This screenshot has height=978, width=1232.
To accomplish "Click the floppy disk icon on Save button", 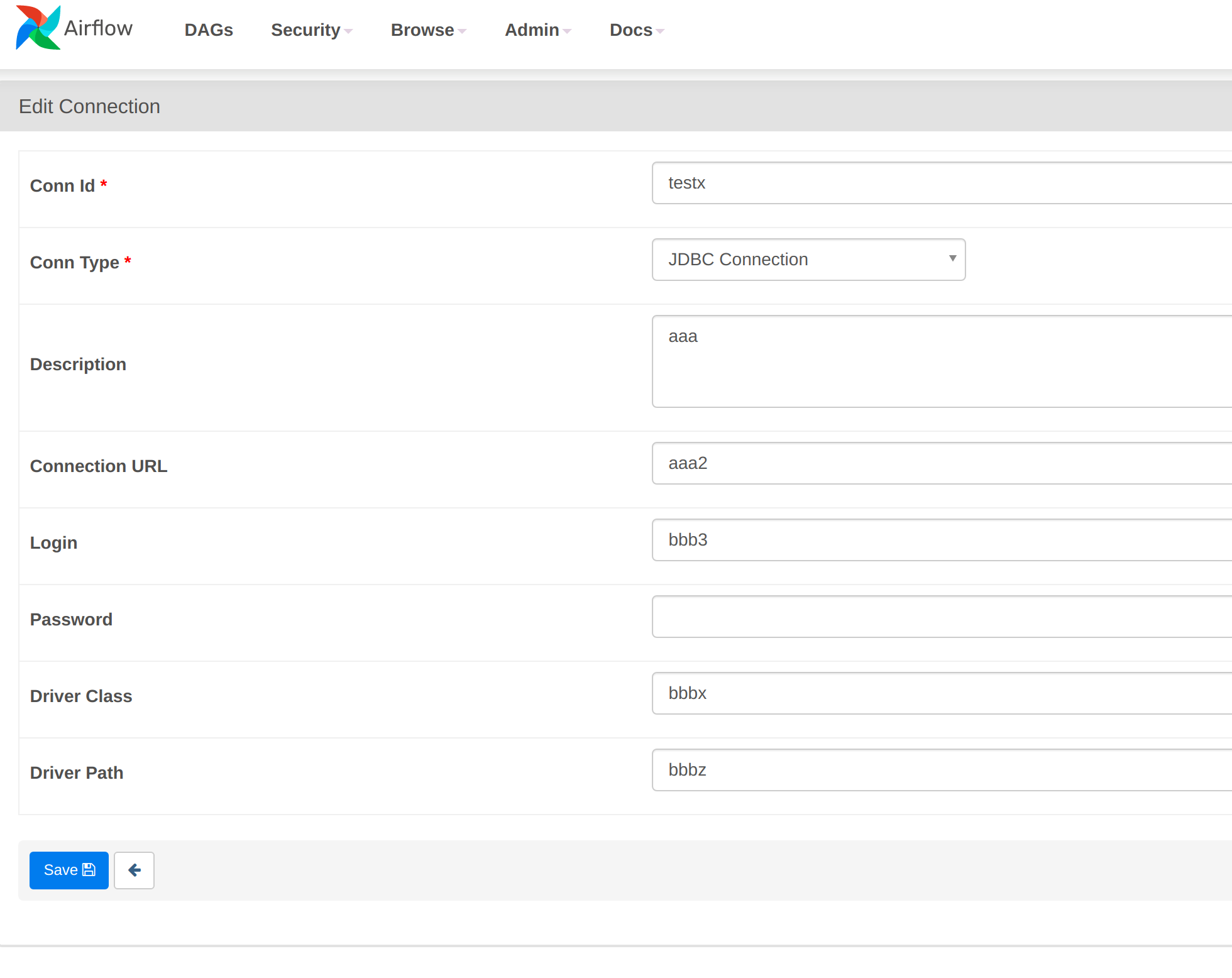I will tap(87, 870).
